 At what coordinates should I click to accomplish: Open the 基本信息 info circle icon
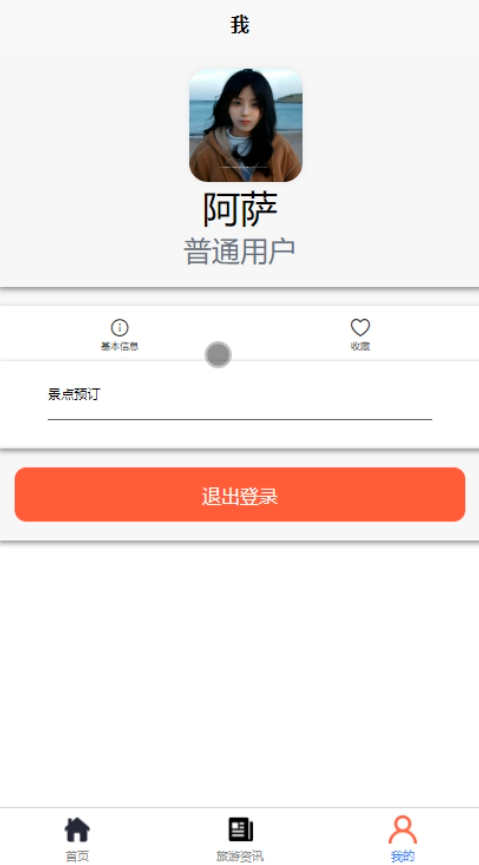coord(120,328)
